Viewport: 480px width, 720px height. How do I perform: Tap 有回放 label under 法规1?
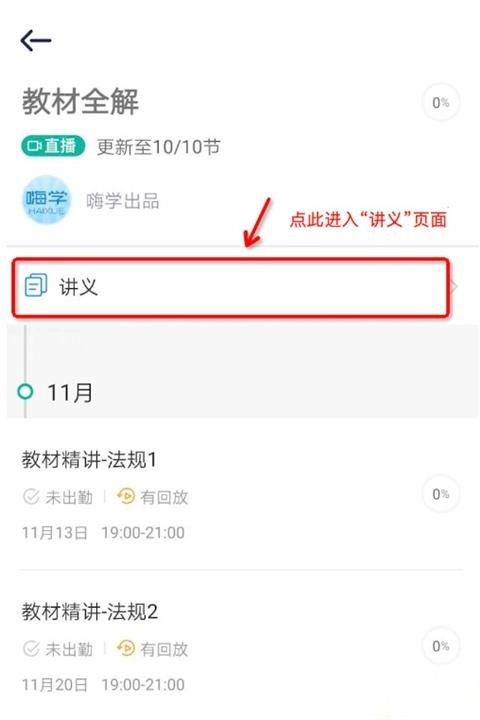coord(164,497)
